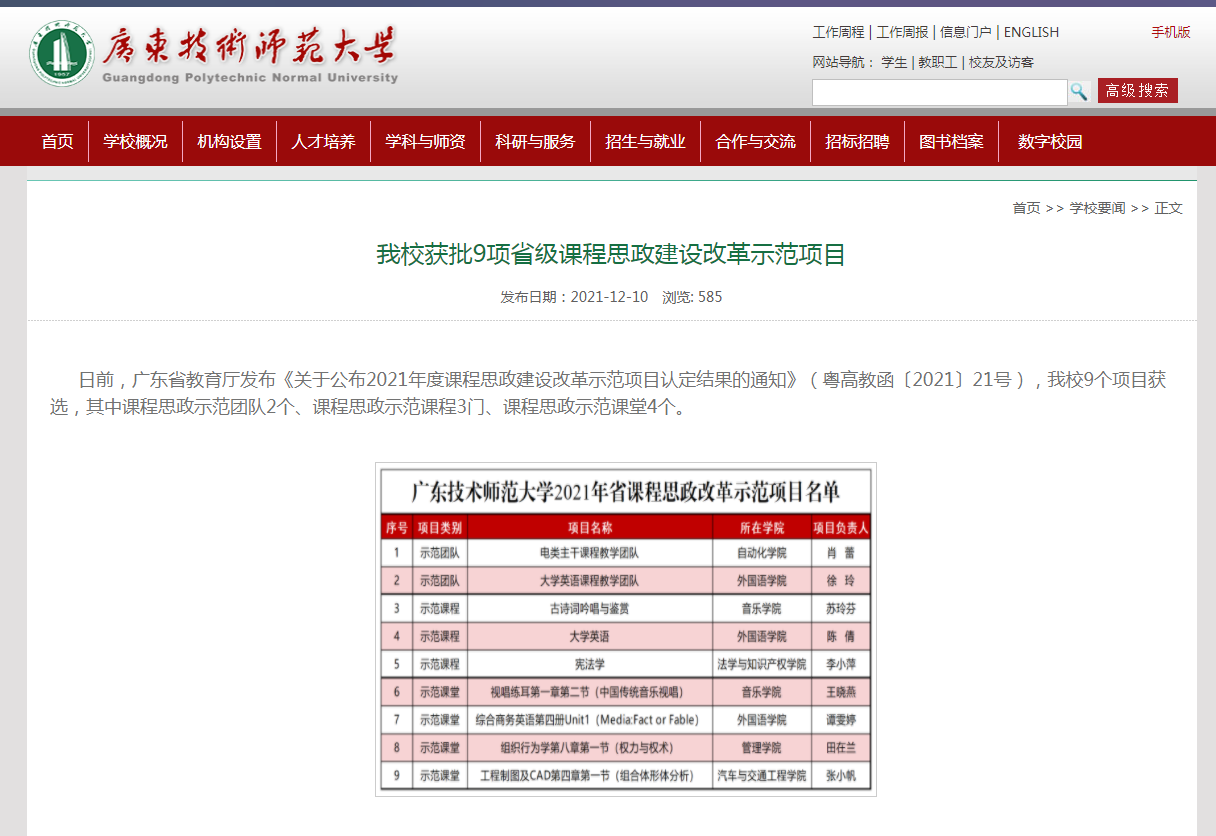Viewport: 1216px width, 836px height.
Task: Select the 科研与服务 menu item
Action: [x=535, y=142]
